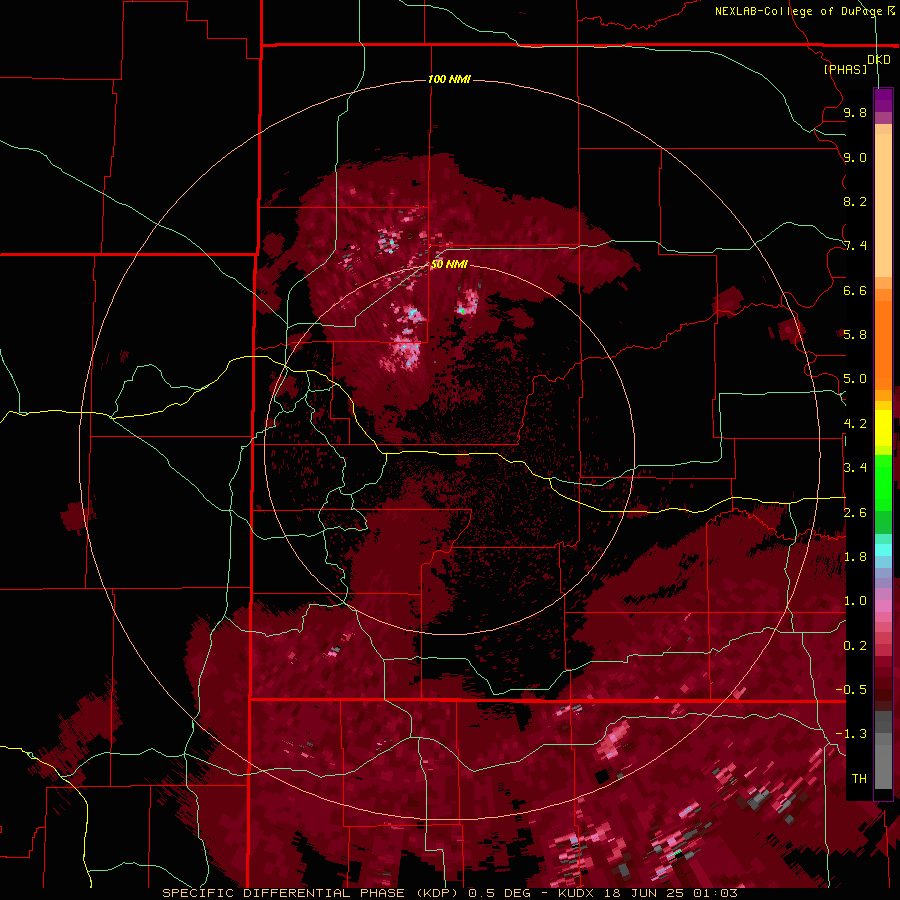Click the NEXLAB-College of DuPage watermark text
This screenshot has height=900, width=900.
pos(804,11)
